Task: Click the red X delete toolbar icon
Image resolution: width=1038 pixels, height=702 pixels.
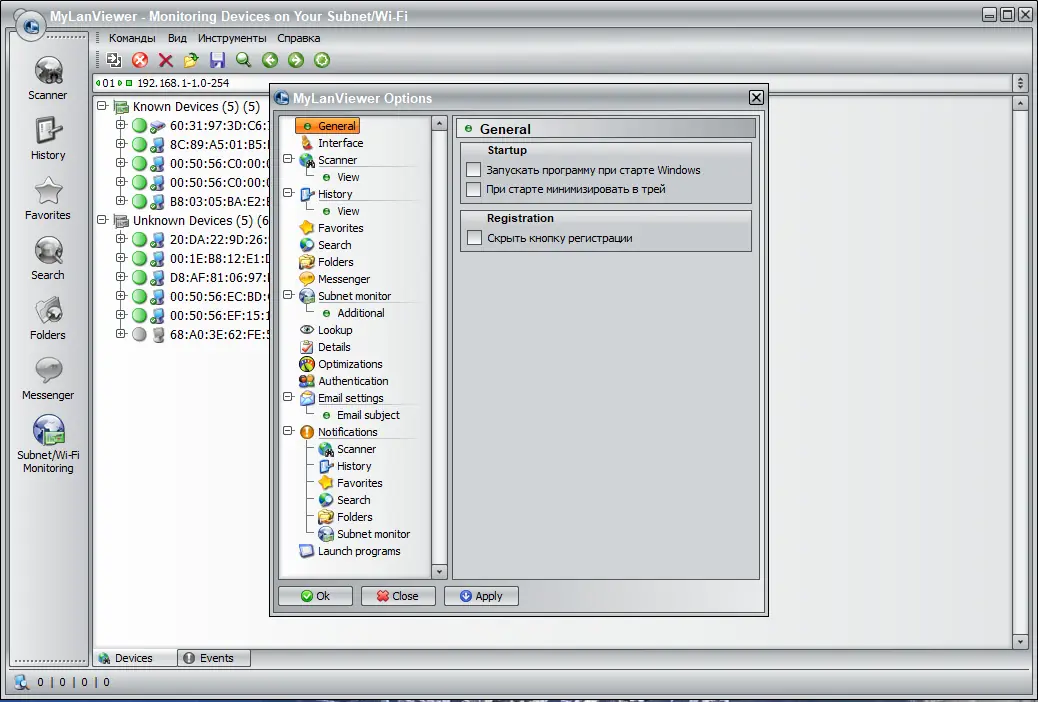Action: pyautogui.click(x=165, y=60)
